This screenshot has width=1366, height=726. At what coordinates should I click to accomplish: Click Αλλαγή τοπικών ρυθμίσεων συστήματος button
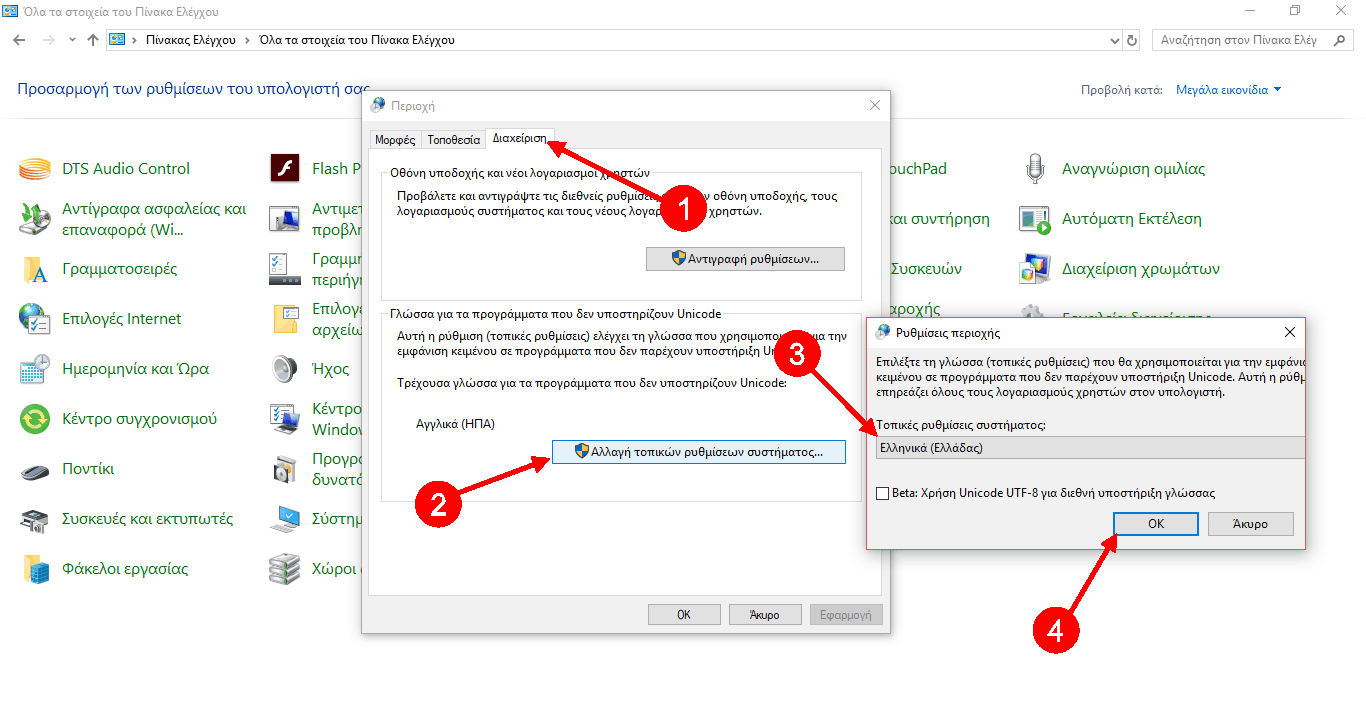click(698, 452)
